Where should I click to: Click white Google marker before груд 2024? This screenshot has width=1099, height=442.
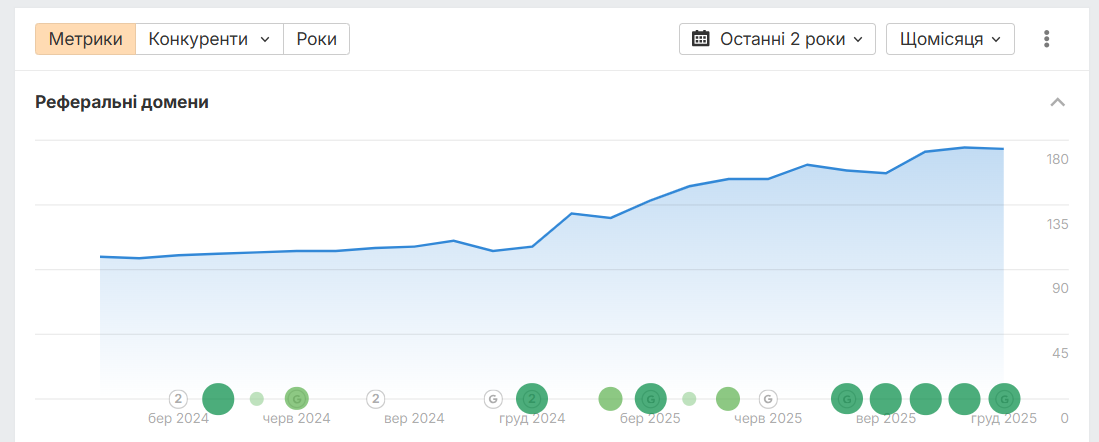click(493, 399)
